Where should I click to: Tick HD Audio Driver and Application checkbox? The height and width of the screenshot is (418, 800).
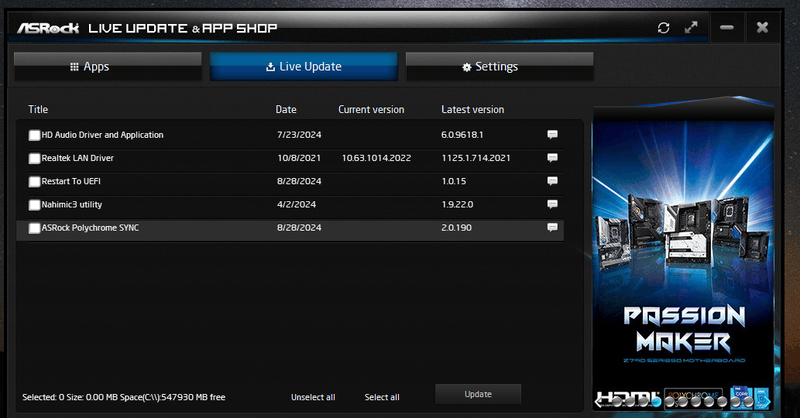(34, 135)
